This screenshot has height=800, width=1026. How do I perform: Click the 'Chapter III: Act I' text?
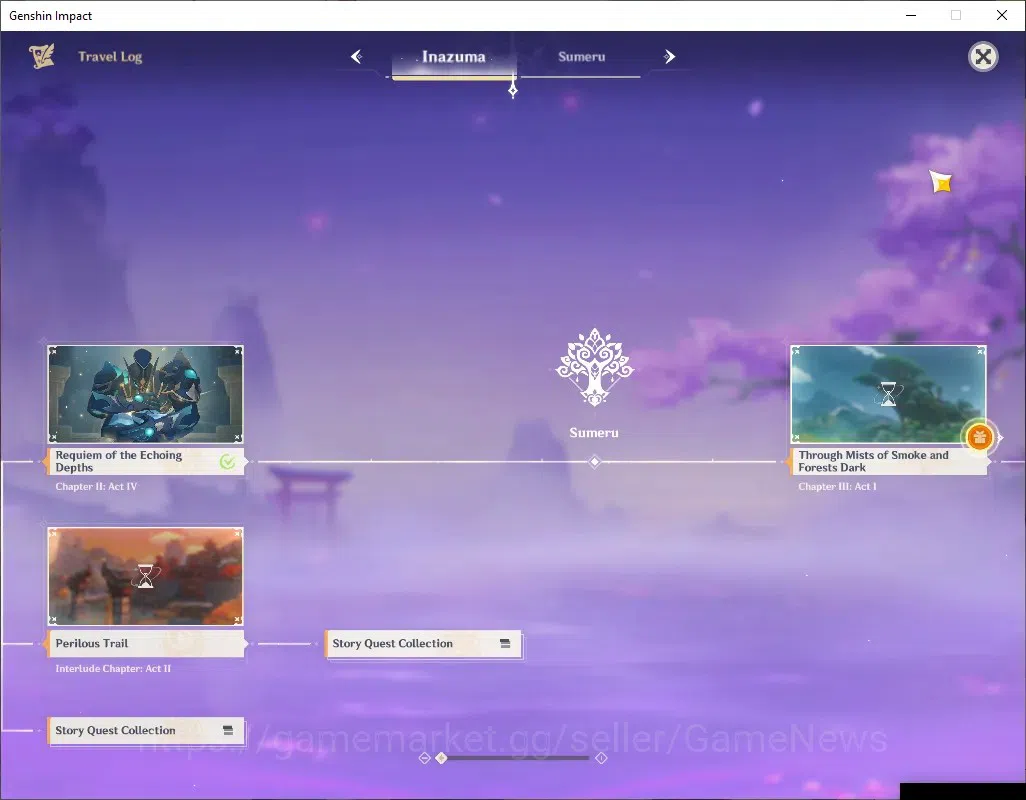(x=838, y=487)
